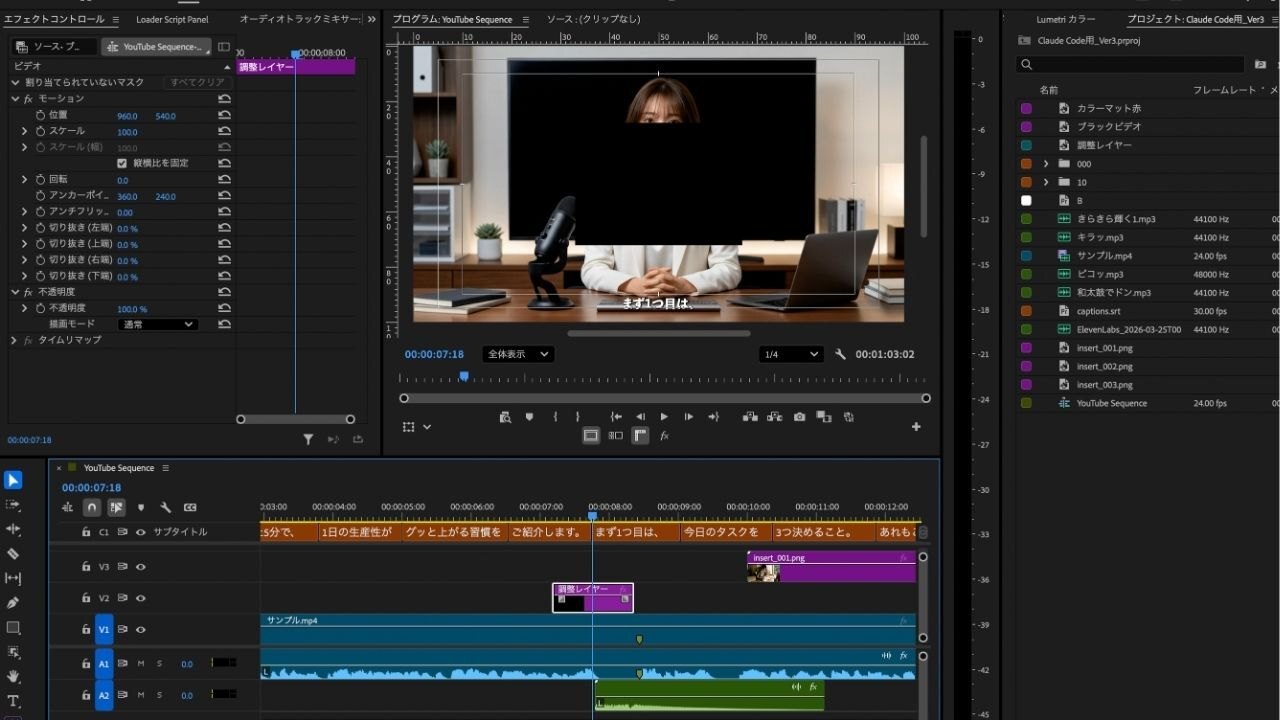The height and width of the screenshot is (720, 1280).
Task: Click the すべてクリア button
Action: click(x=197, y=82)
